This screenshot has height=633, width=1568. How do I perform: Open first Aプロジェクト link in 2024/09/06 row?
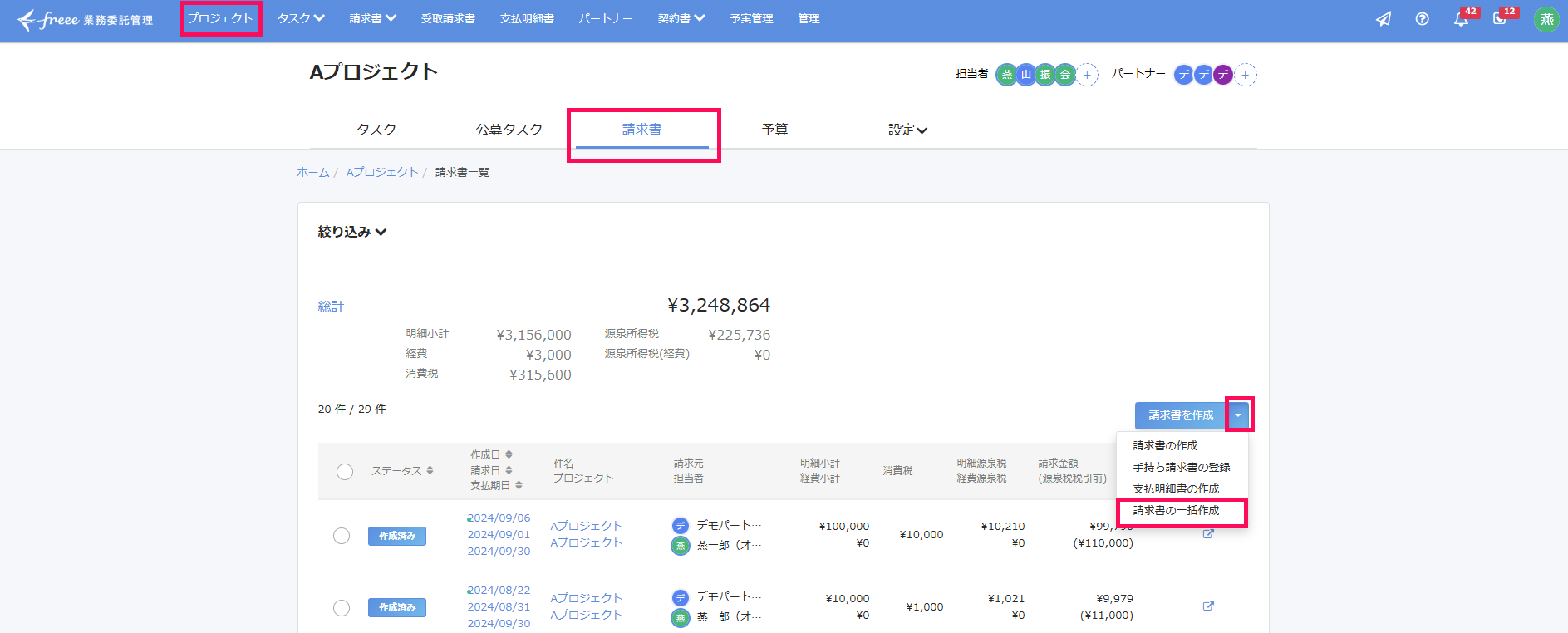[586, 526]
